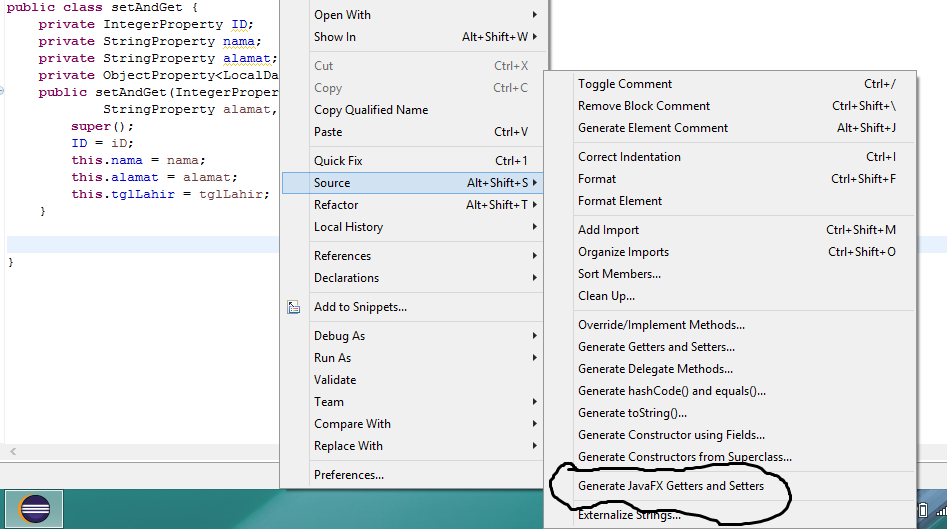The height and width of the screenshot is (529, 947).
Task: Click the editor's horizontal scroll left arrow
Action: tap(13, 451)
